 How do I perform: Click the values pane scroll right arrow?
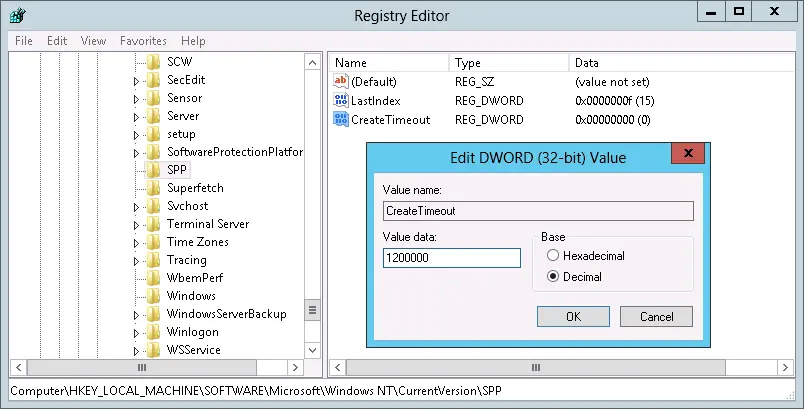coord(785,367)
